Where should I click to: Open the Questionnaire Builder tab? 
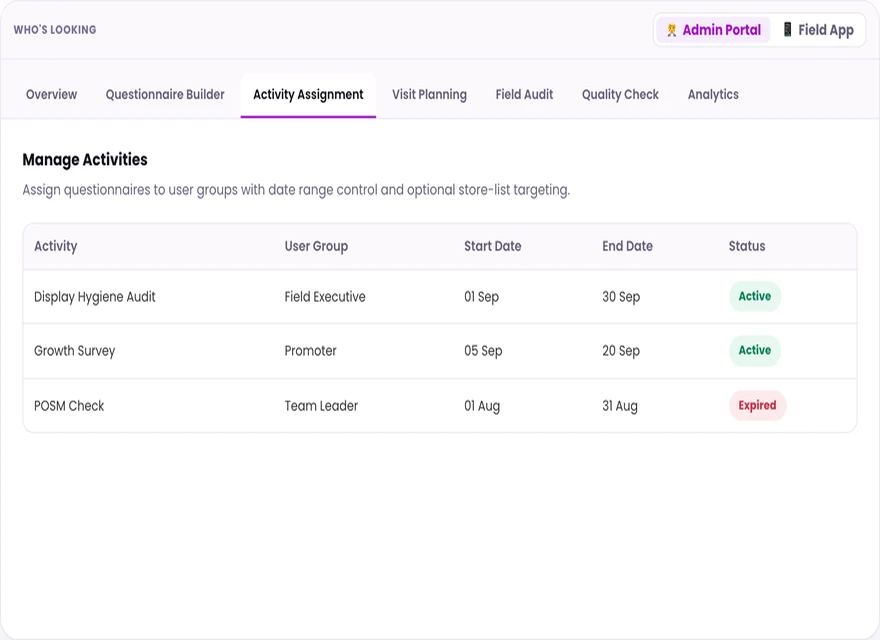coord(165,94)
